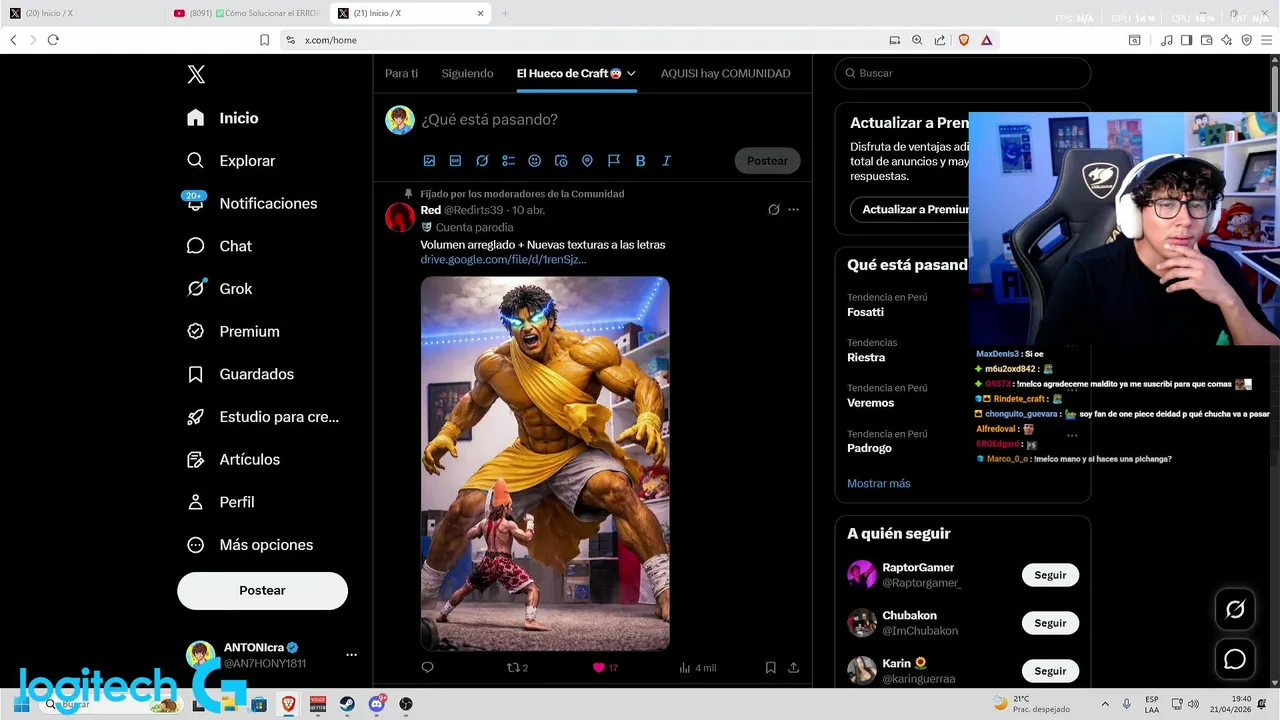Open Artículos from the sidebar
1280x720 pixels.
[233, 460]
